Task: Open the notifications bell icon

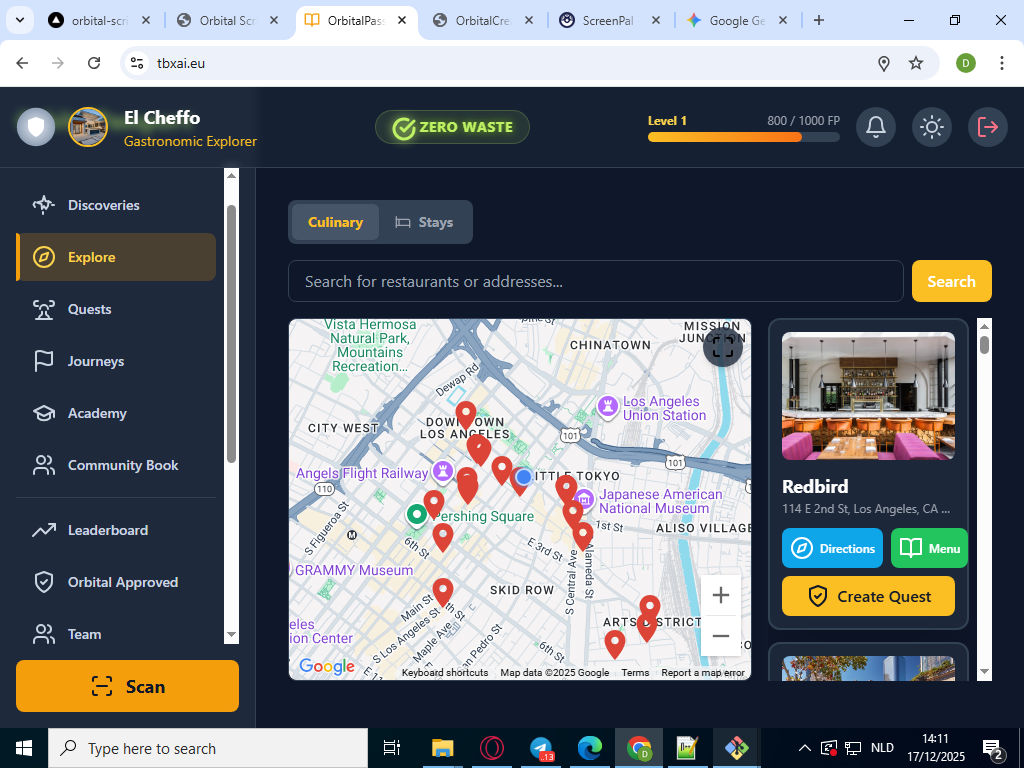Action: 876,127
